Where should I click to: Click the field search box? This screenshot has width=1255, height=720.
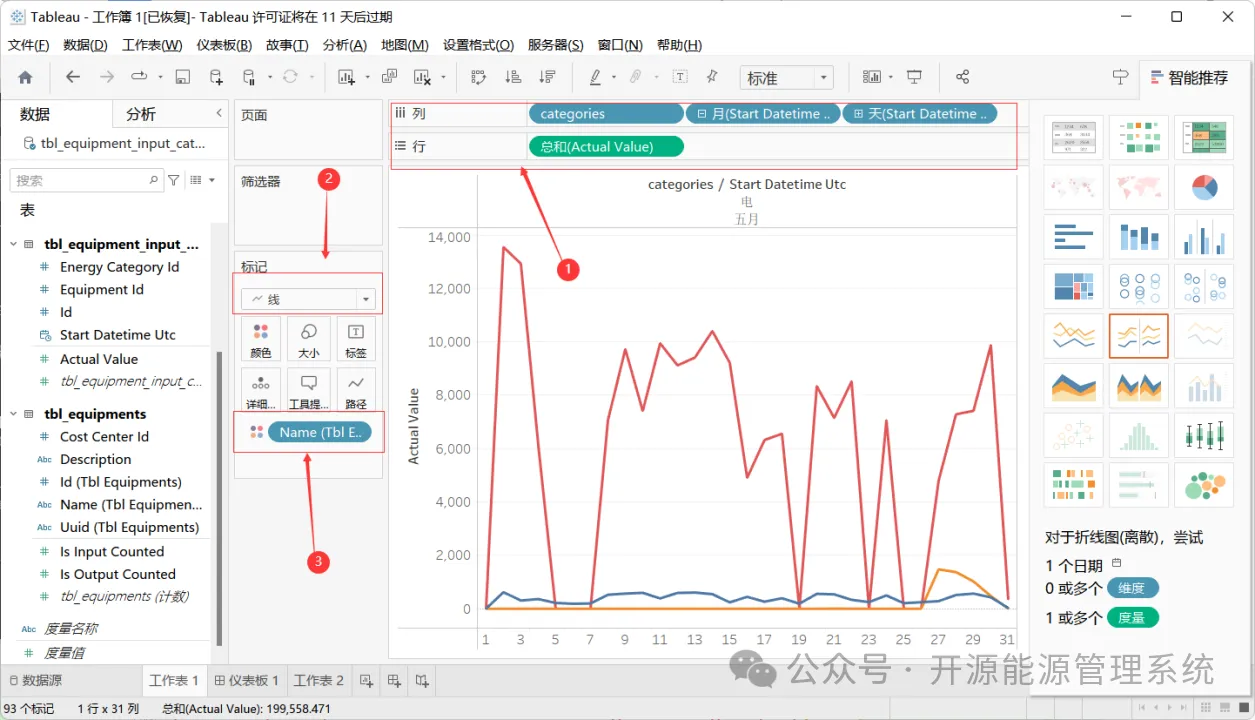[86, 180]
